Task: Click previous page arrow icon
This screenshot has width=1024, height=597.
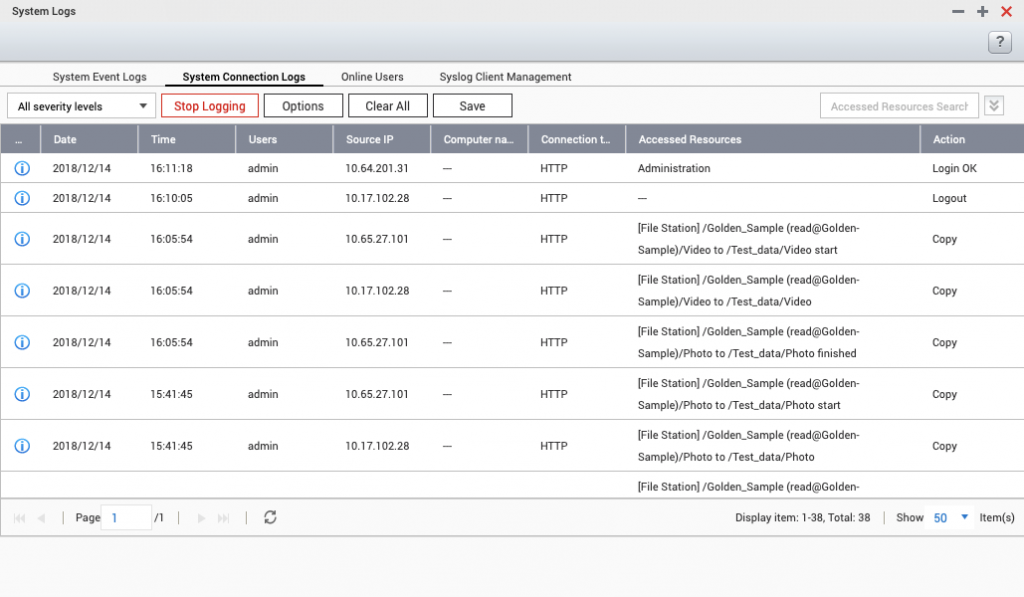Action: (x=41, y=518)
